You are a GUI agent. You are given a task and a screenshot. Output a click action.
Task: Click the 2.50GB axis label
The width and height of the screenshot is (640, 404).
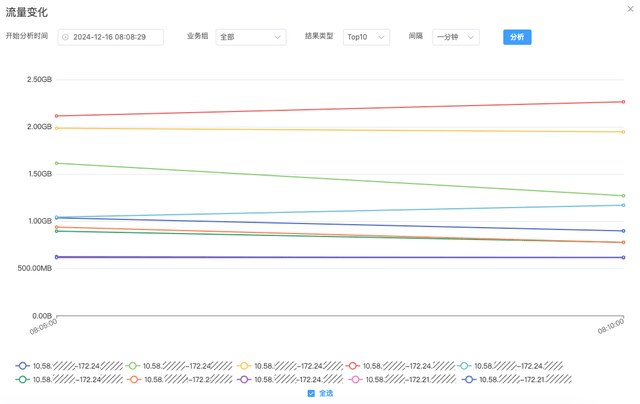coord(40,80)
